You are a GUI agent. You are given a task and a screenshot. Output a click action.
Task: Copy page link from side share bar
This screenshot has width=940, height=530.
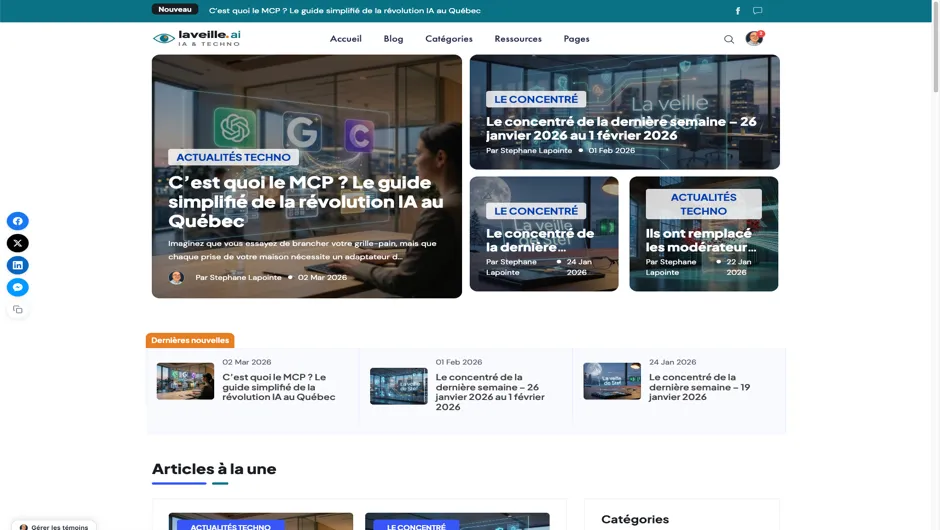17,309
